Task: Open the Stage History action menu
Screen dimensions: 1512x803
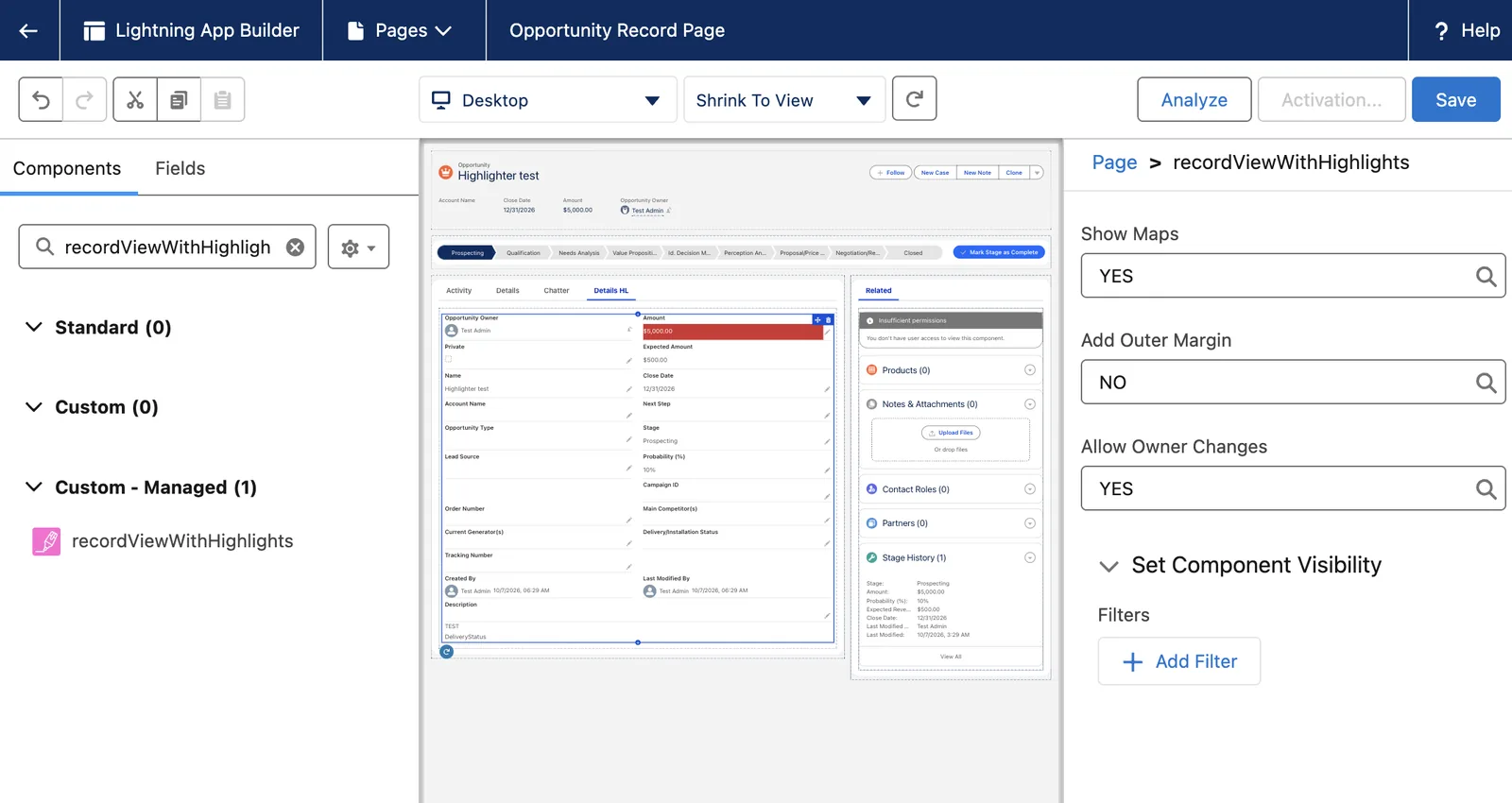Action: [1030, 558]
